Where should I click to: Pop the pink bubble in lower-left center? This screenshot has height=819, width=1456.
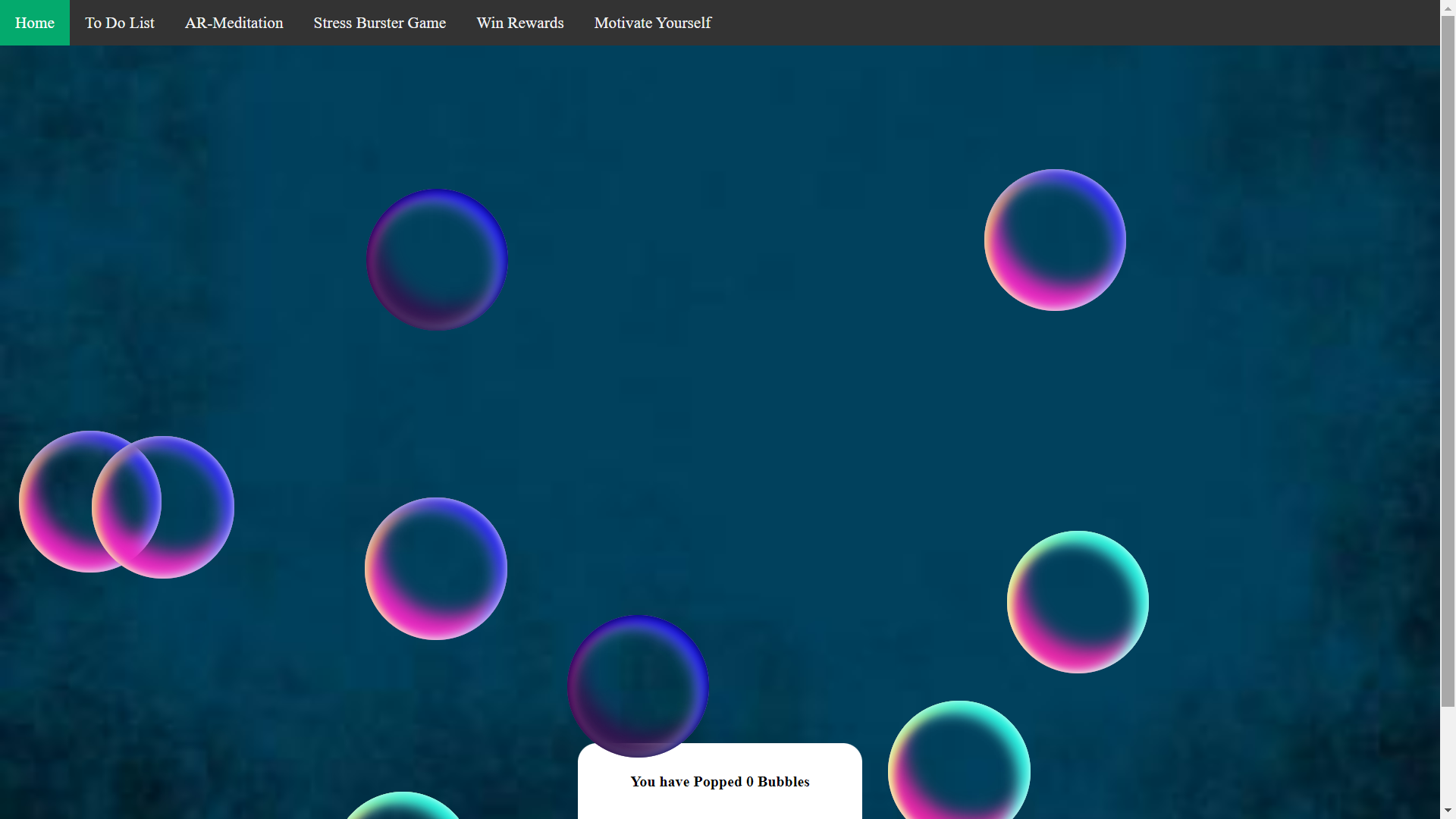coord(436,569)
